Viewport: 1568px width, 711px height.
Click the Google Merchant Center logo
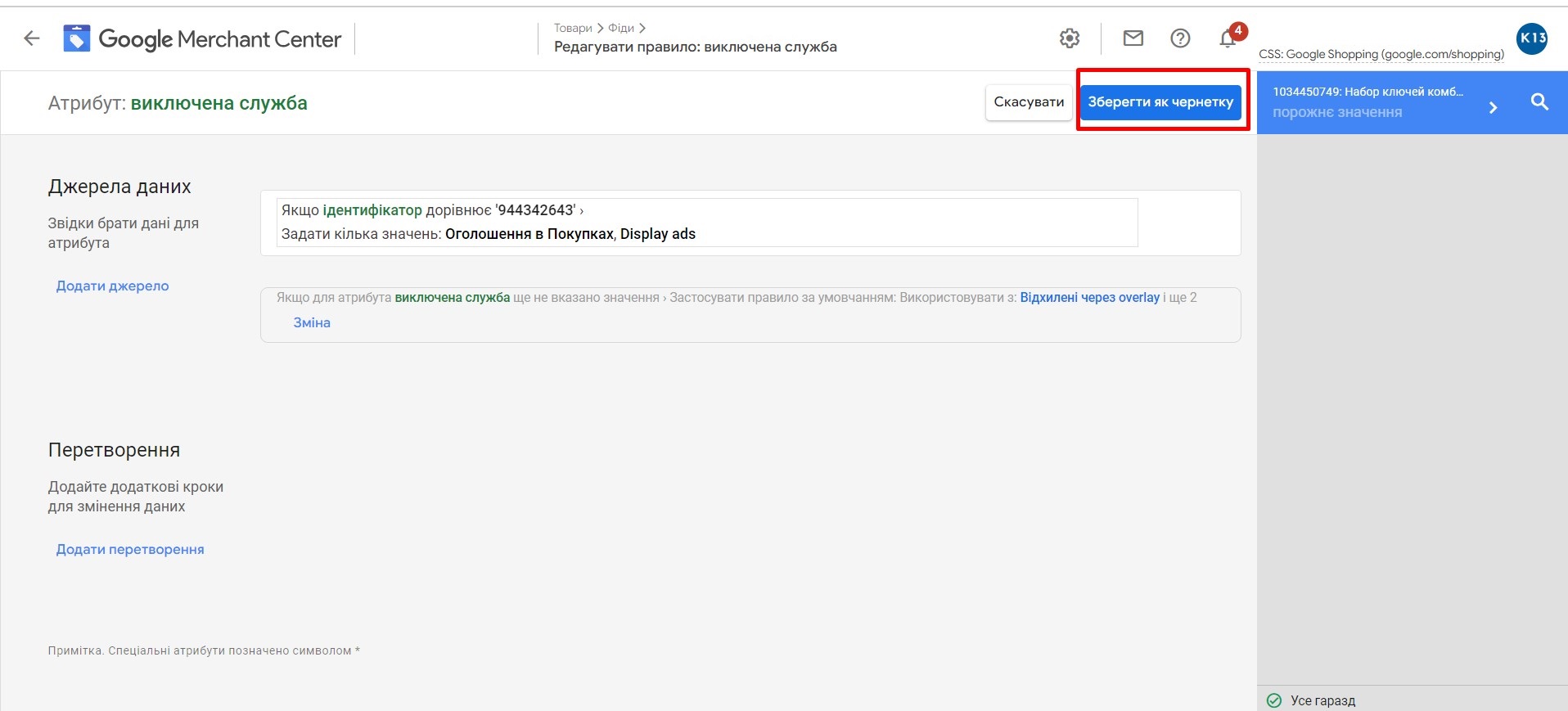[x=202, y=38]
